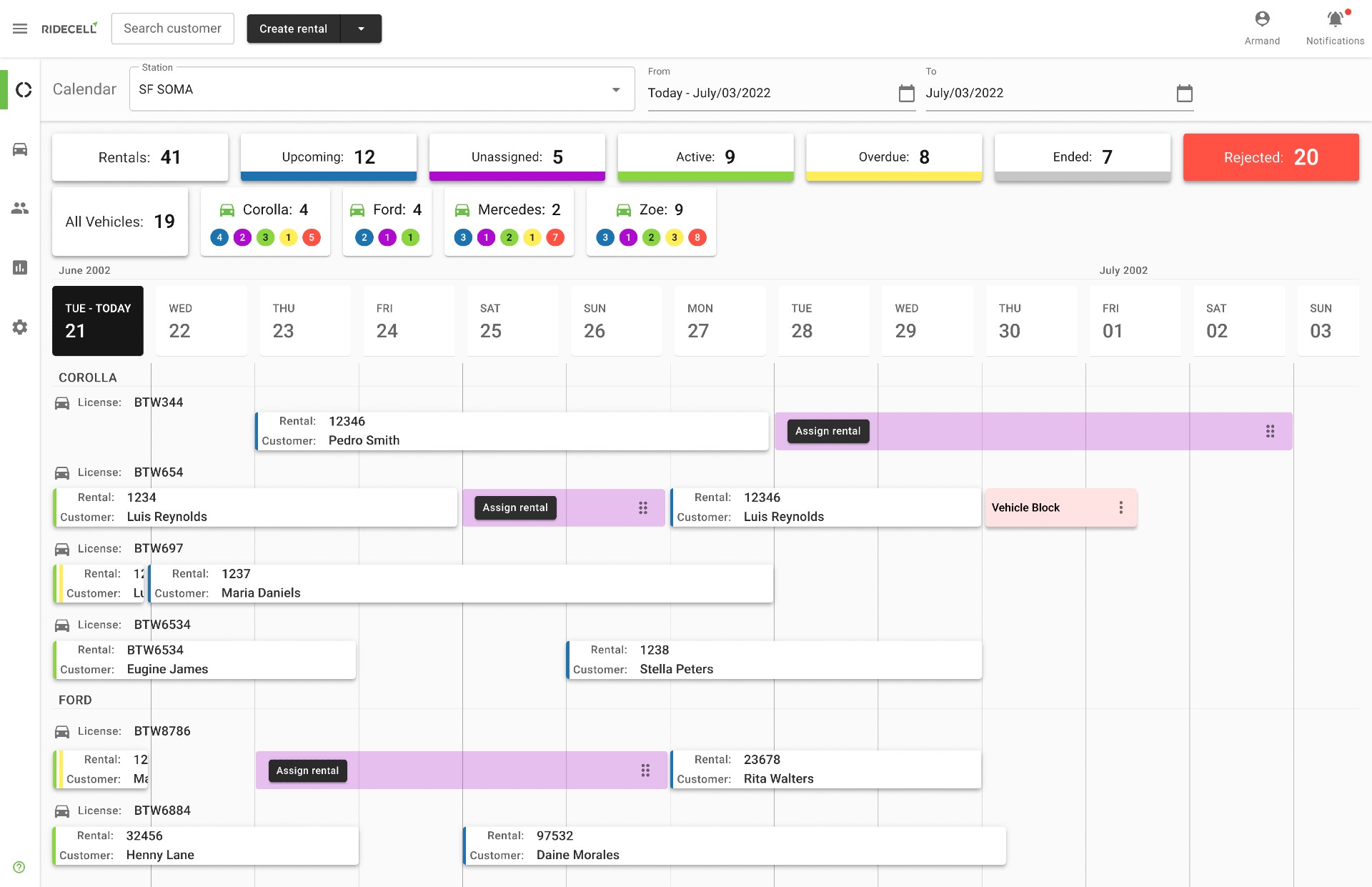The width and height of the screenshot is (1372, 887).
Task: Click the To date July/03/2022 field
Action: (1060, 93)
